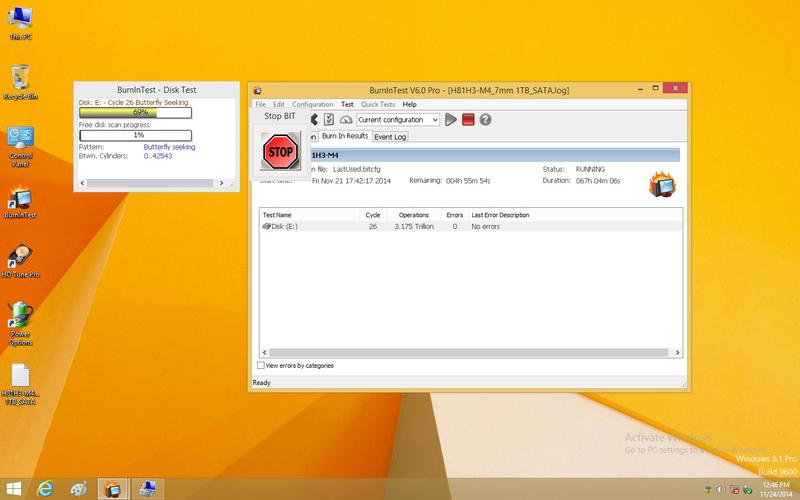This screenshot has width=800, height=500.
Task: Click left scroll arrow in Disk Test window
Action: click(x=83, y=183)
